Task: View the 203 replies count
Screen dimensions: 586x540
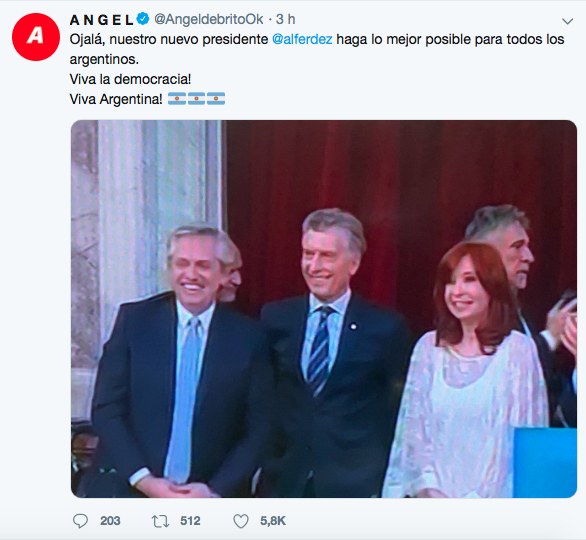Action: [x=110, y=521]
